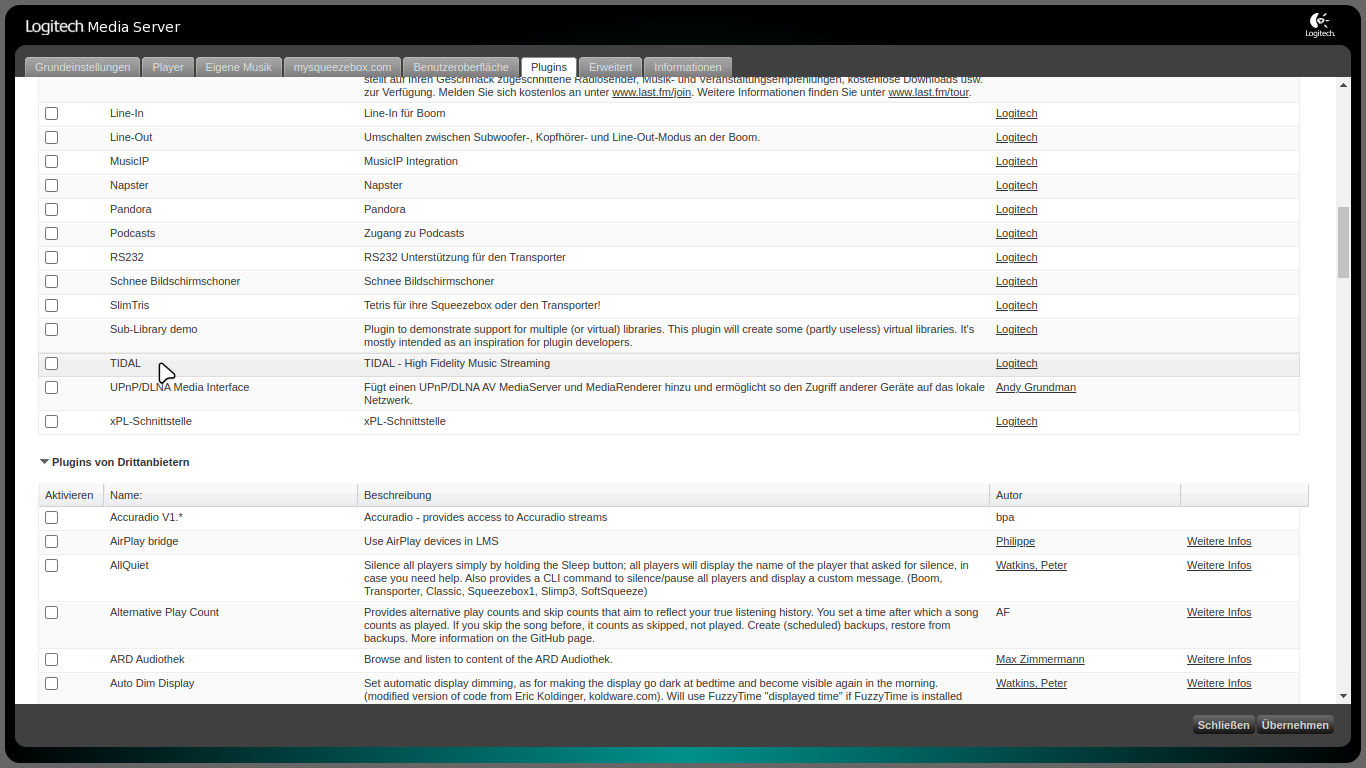Enable the TIDAL plugin checkbox
This screenshot has height=768, width=1366.
click(52, 364)
